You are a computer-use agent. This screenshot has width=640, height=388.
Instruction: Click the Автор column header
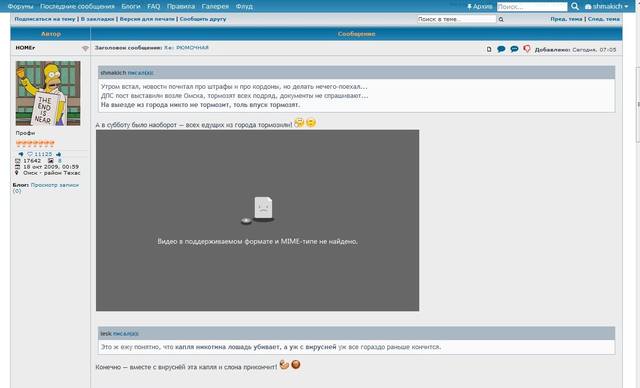click(51, 34)
